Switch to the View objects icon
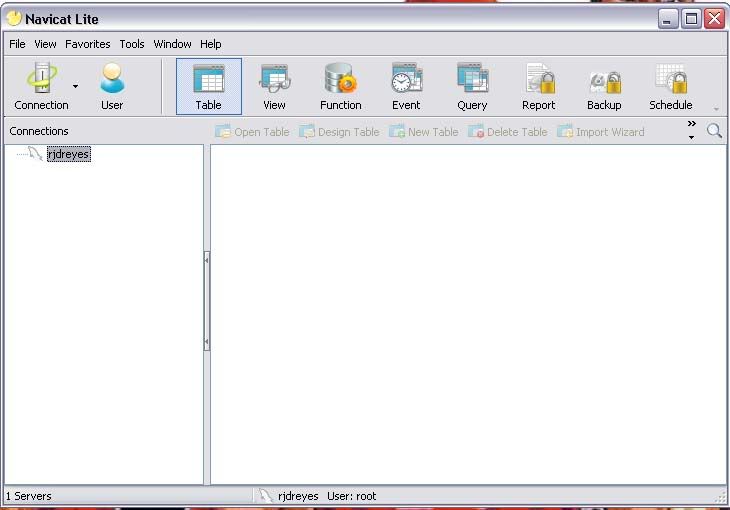Viewport: 730px width, 510px height. 274,86
